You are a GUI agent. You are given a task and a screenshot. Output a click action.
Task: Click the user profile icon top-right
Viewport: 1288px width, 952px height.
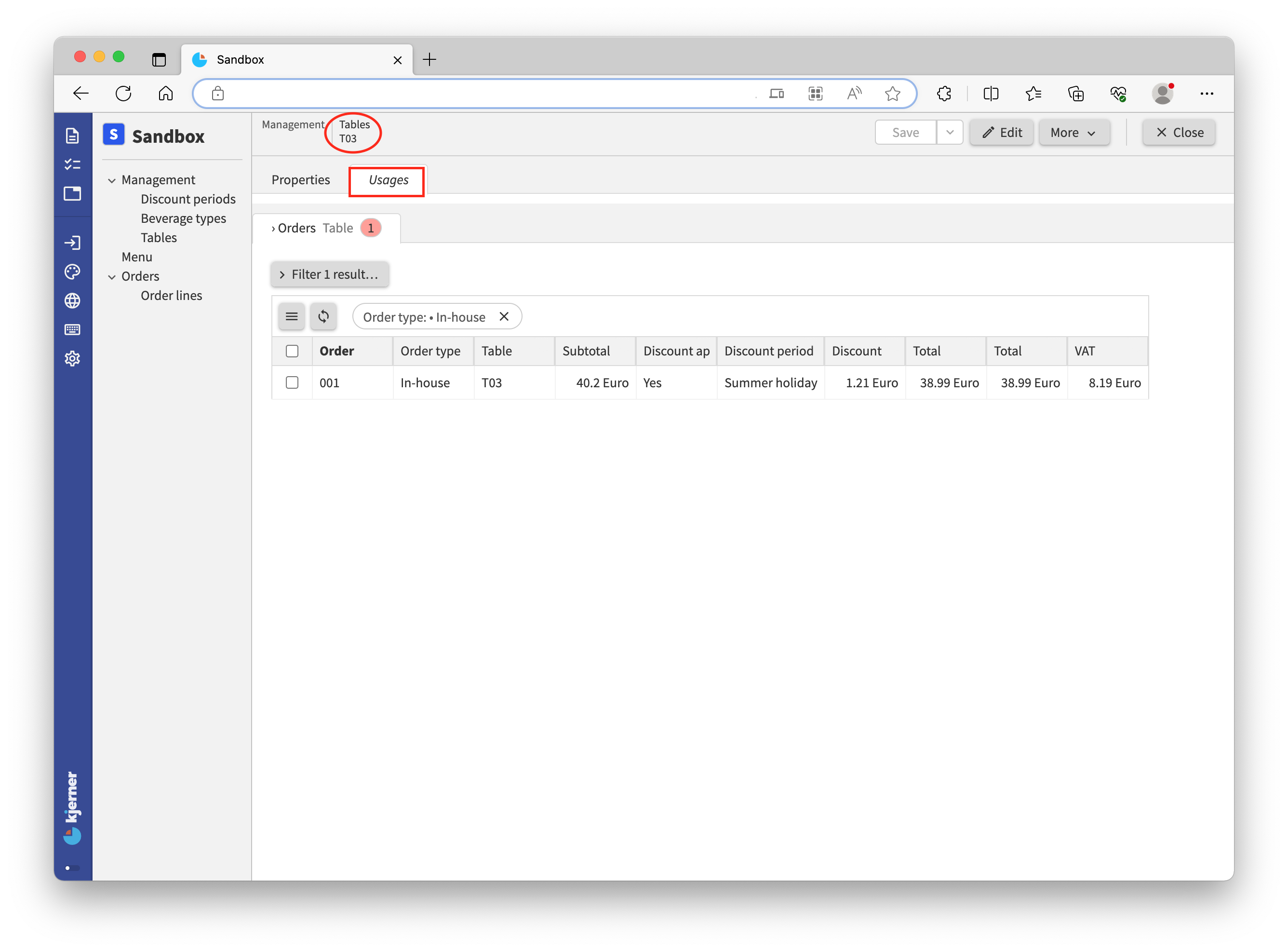click(x=1162, y=93)
